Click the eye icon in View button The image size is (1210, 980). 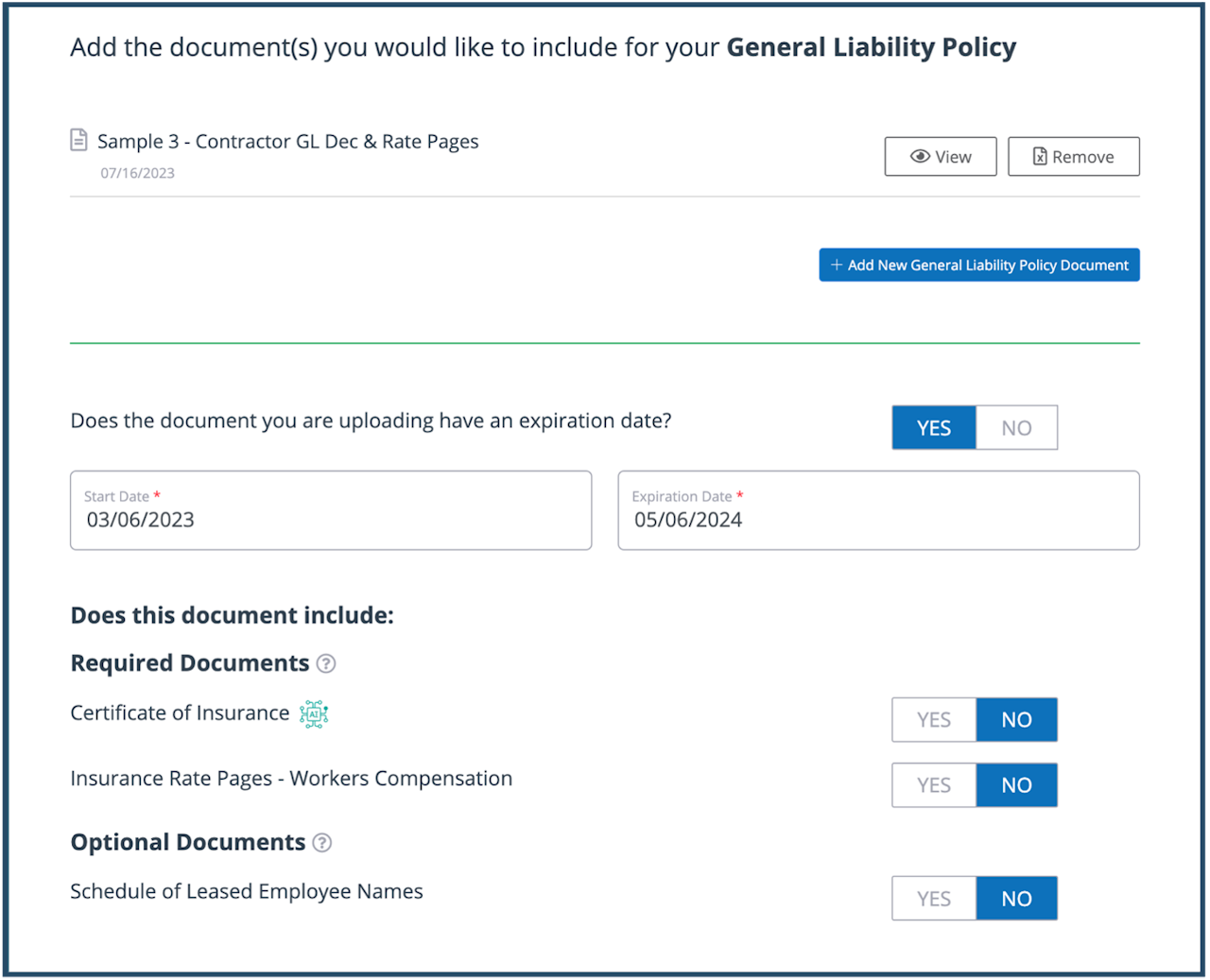pos(920,157)
